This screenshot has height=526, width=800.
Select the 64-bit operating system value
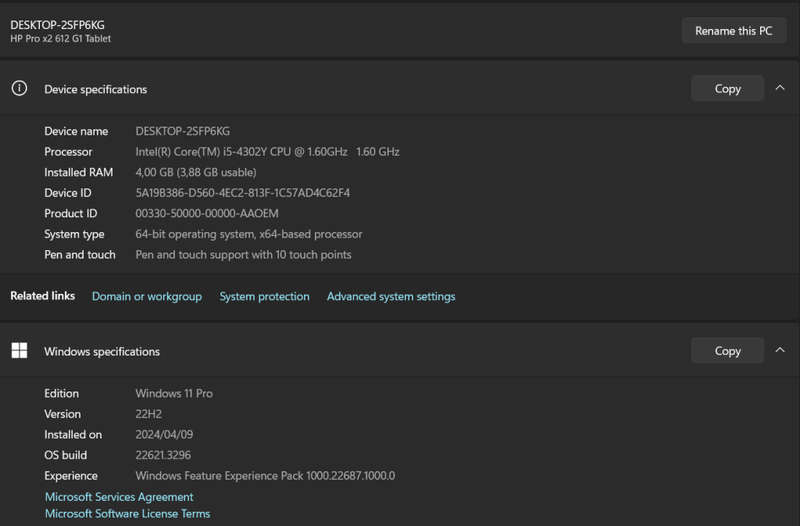pos(249,234)
